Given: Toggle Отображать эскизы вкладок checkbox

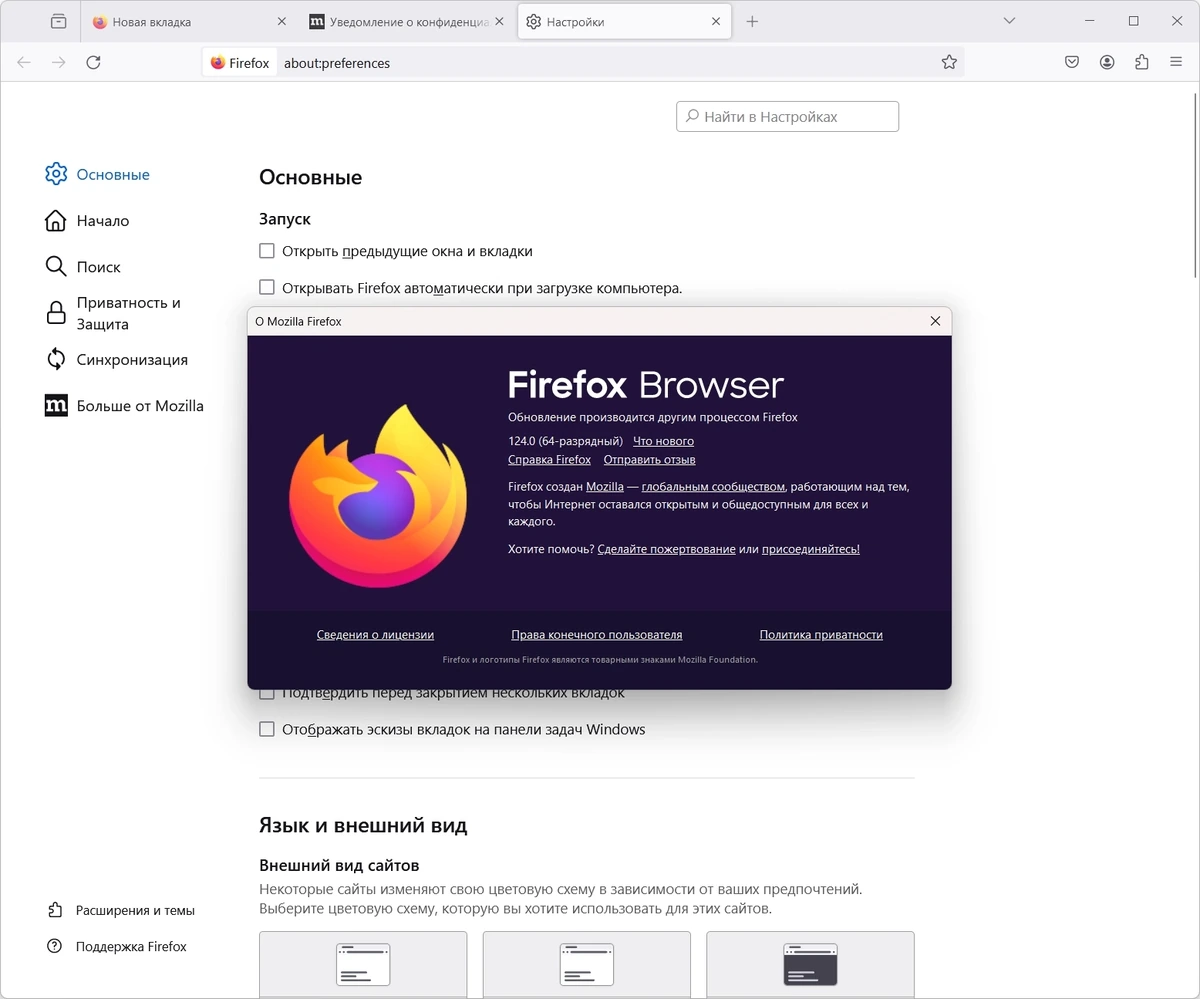Looking at the screenshot, I should 267,729.
